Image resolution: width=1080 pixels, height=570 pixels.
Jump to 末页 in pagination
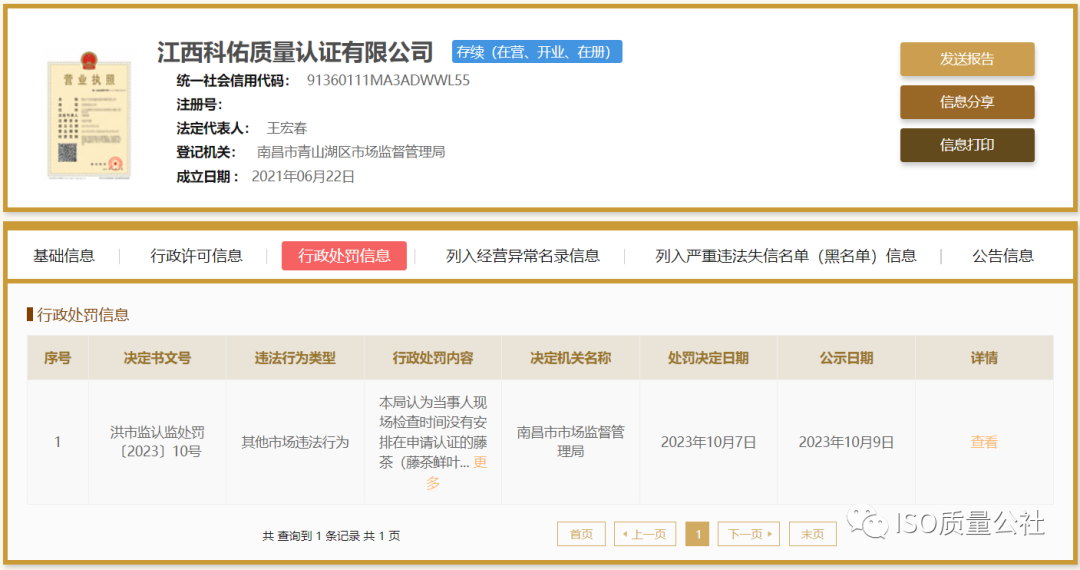[813, 534]
